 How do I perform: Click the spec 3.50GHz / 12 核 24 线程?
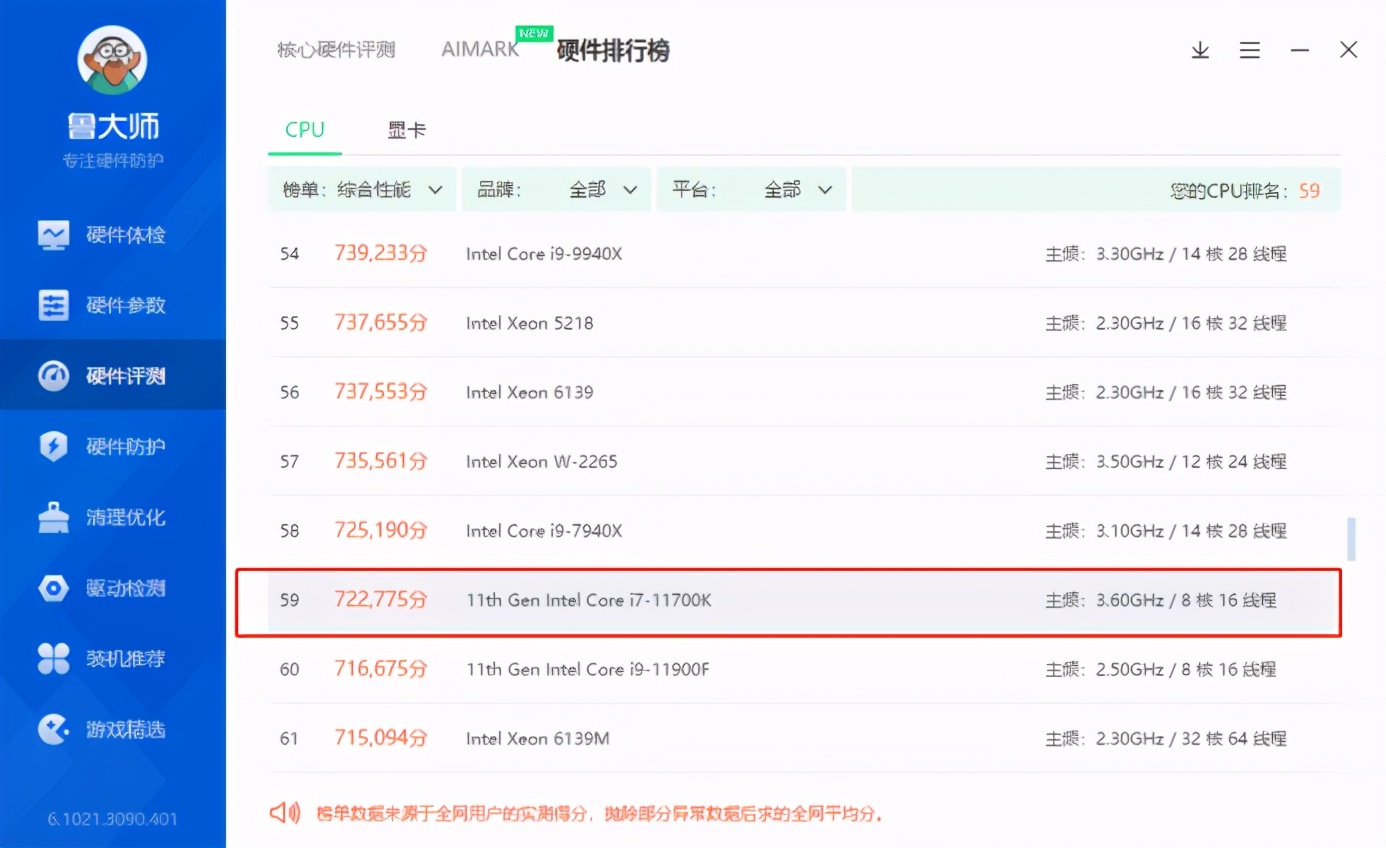[1191, 462]
